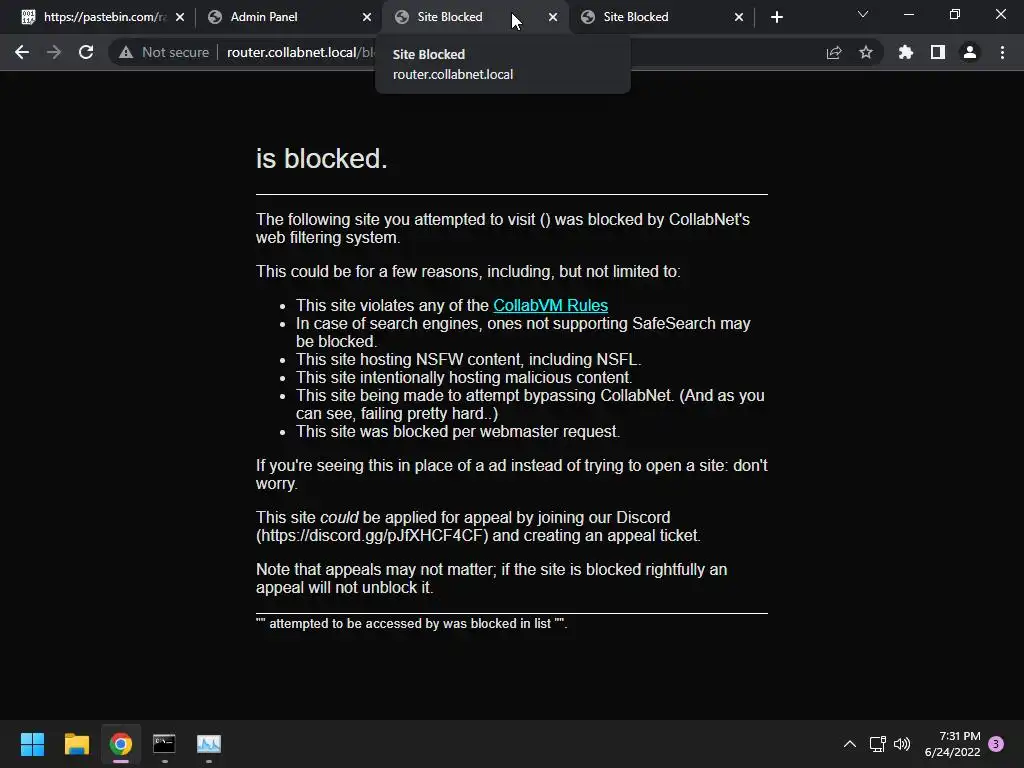Open network status tray icon
Viewport: 1024px width, 768px height.
click(878, 744)
